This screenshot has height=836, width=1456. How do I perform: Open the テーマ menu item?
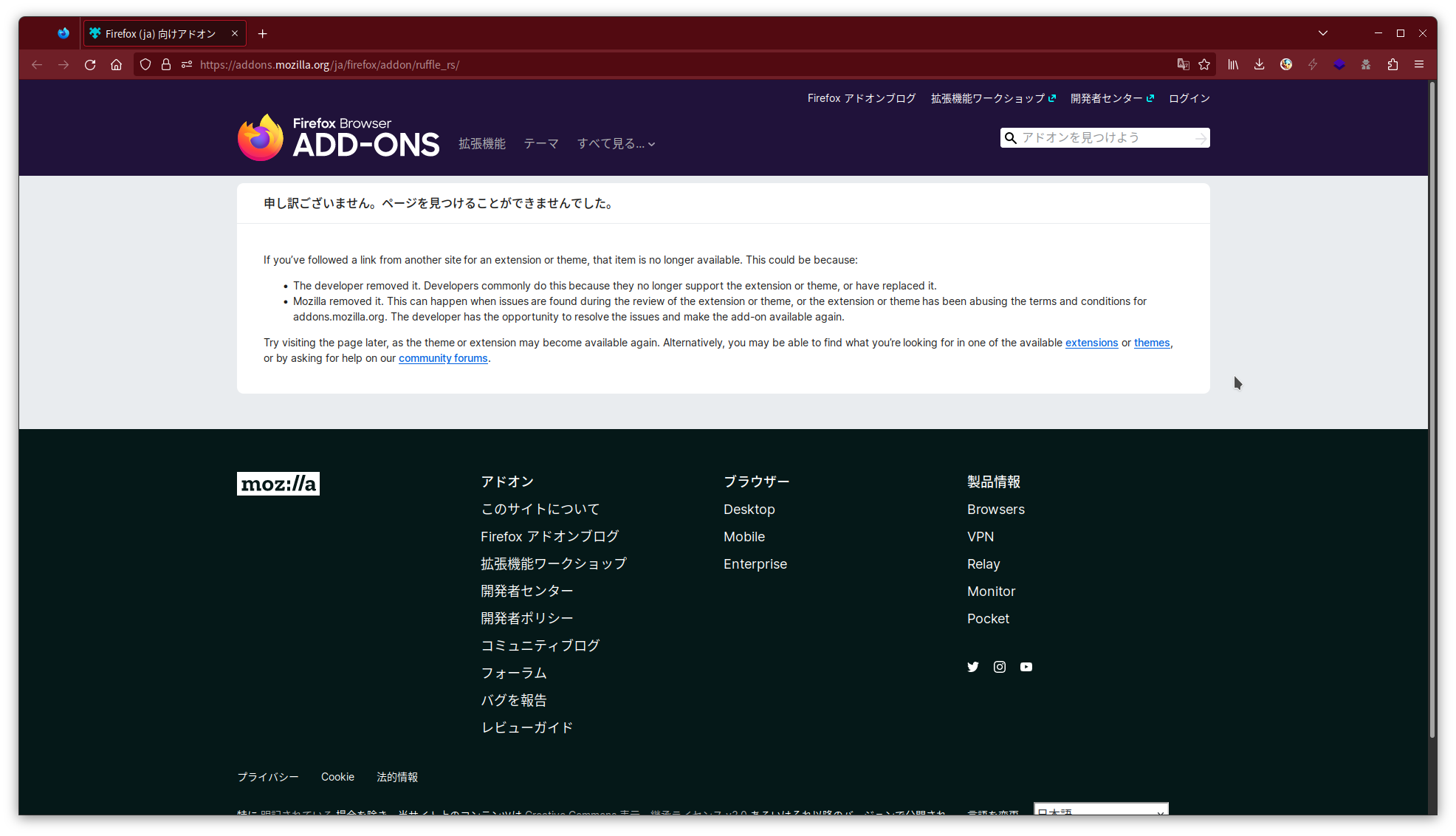point(540,143)
